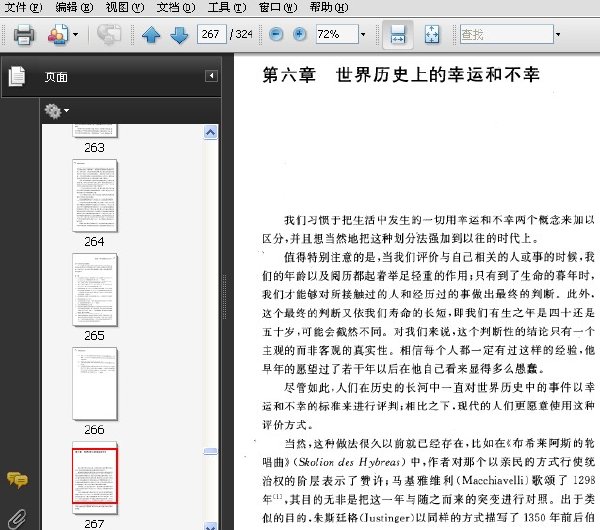Click the text Macchiavelli in the document
This screenshot has width=600, height=530.
coord(495,480)
